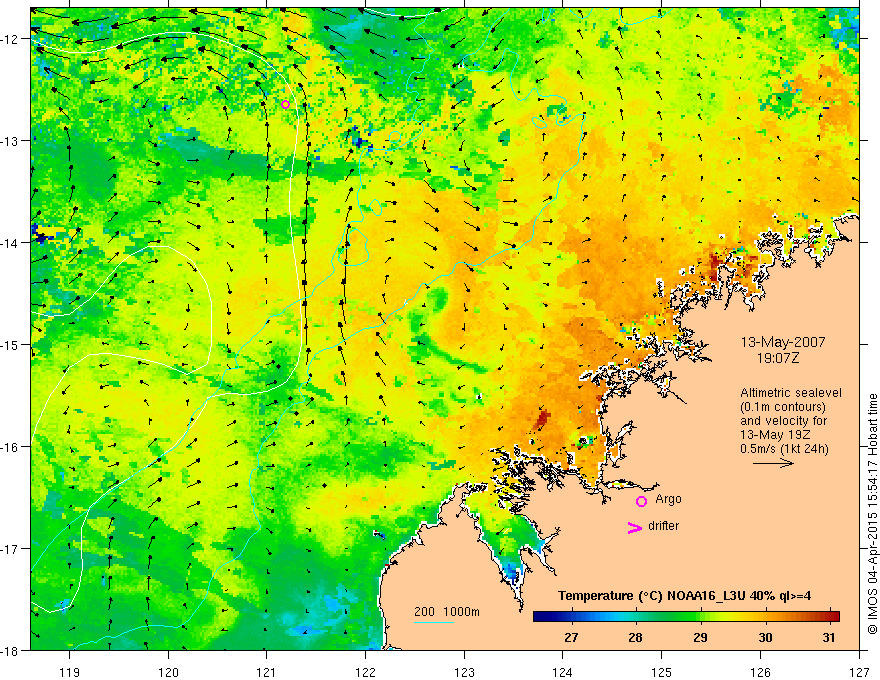Viewport: 880px width, 680px height.
Task: Click the longitude axis label 120
Action: (168, 672)
